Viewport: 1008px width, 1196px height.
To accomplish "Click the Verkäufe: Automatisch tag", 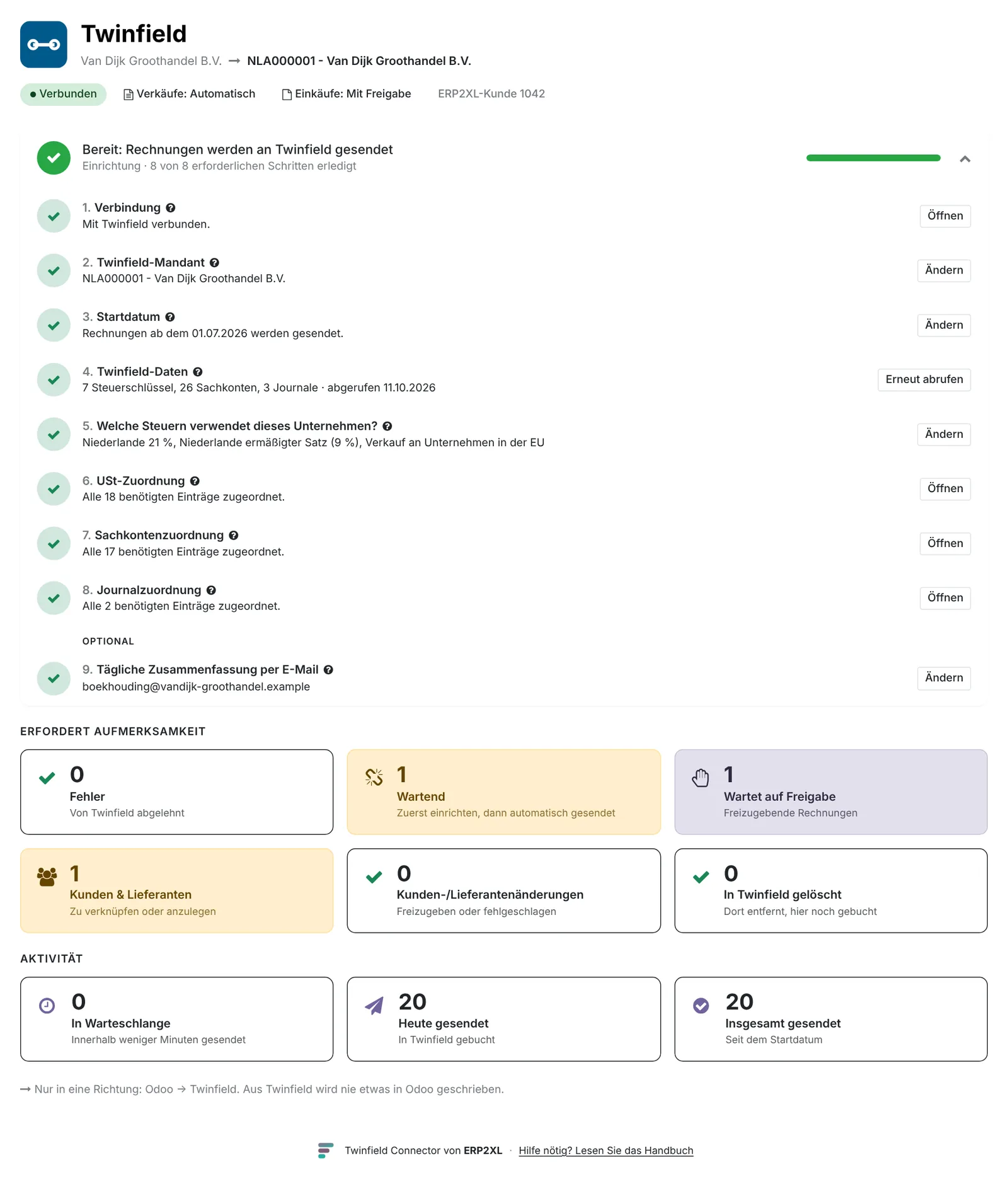I will click(x=190, y=94).
